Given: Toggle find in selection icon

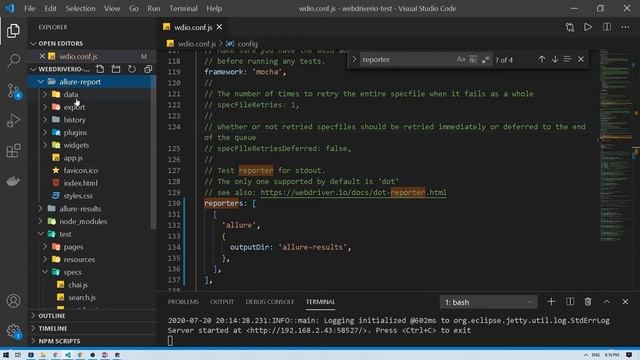Looking at the screenshot, I should point(568,60).
